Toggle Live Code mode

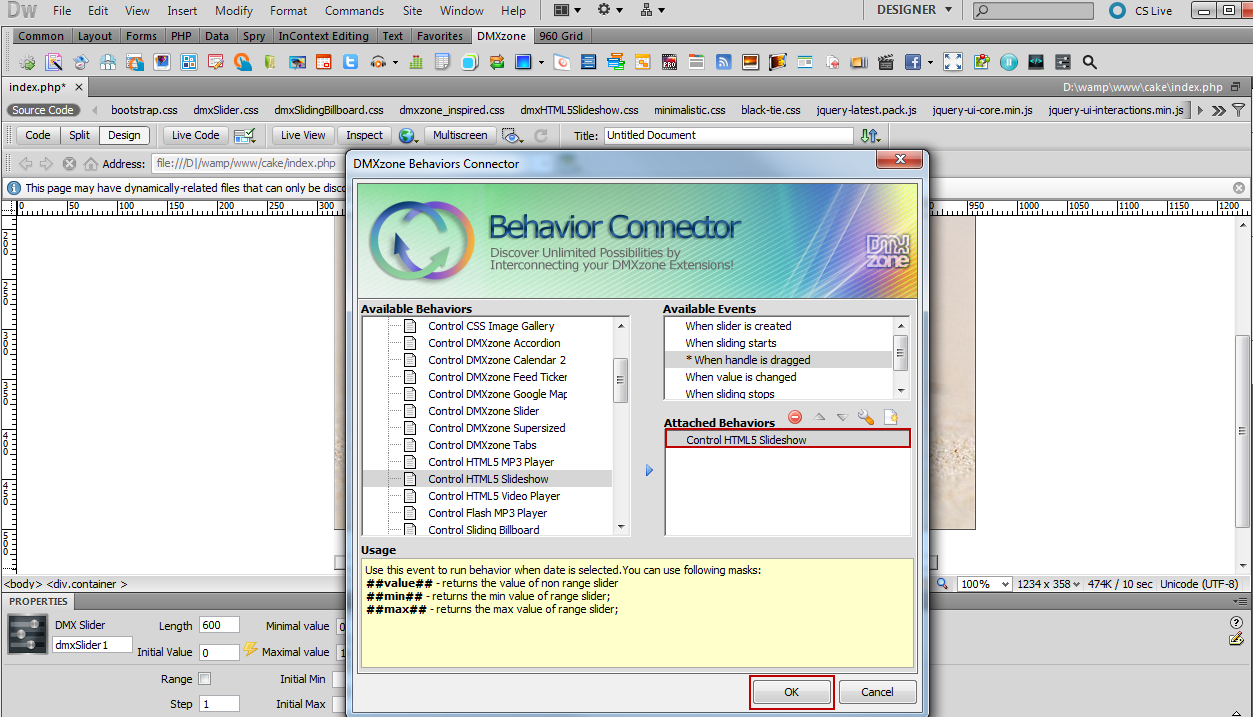click(x=195, y=135)
